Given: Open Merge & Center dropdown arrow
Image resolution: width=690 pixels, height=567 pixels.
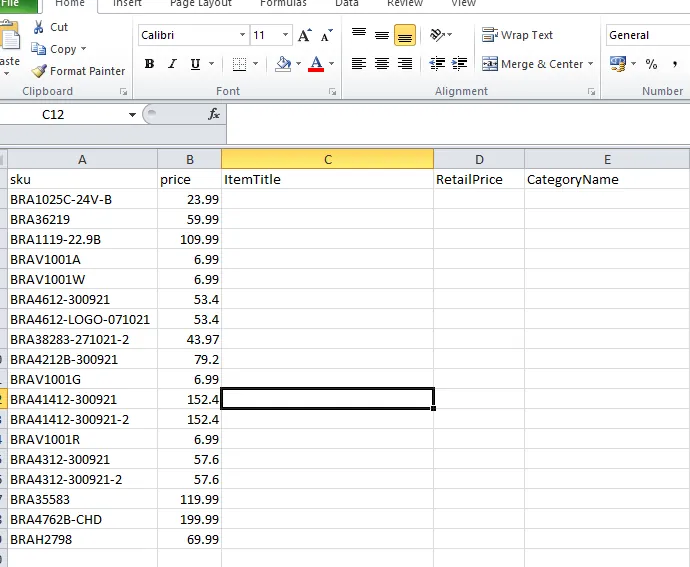Looking at the screenshot, I should pos(591,64).
